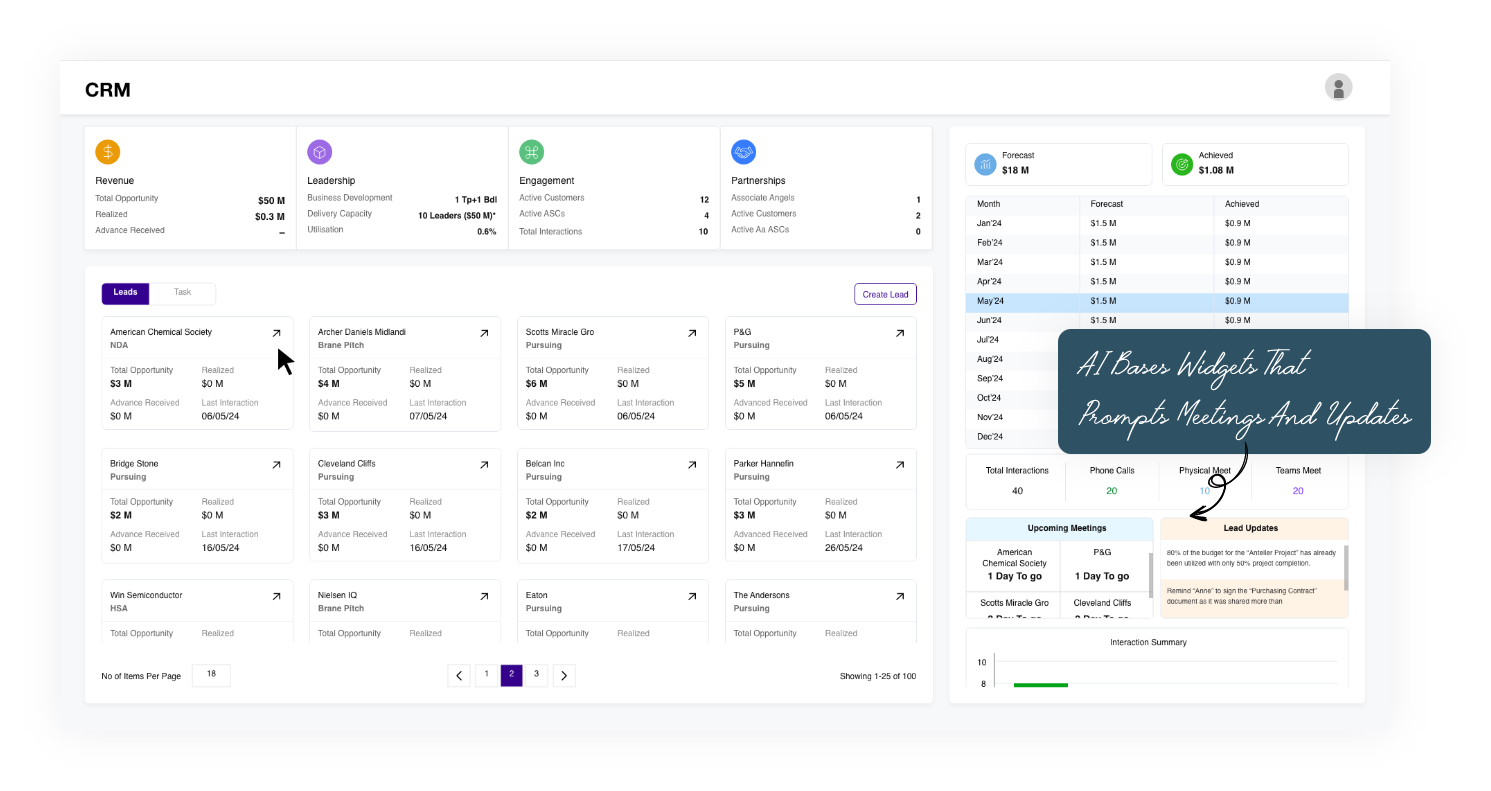Click the Upcoming Meetings panel scrollbar
Image resolution: width=1491 pixels, height=791 pixels.
click(1151, 575)
